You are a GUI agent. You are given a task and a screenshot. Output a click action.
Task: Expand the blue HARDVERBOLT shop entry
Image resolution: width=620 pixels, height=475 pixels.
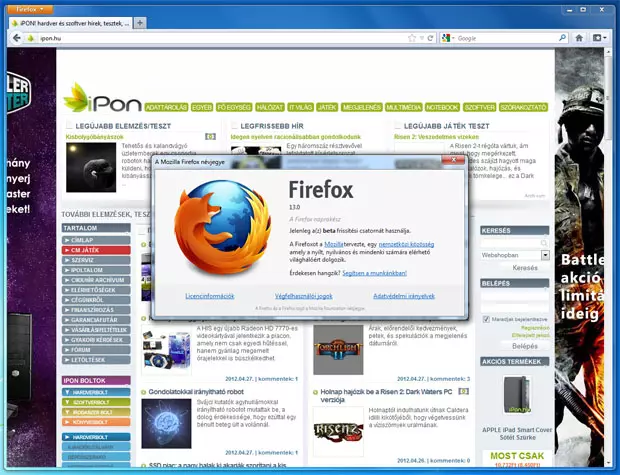point(96,392)
